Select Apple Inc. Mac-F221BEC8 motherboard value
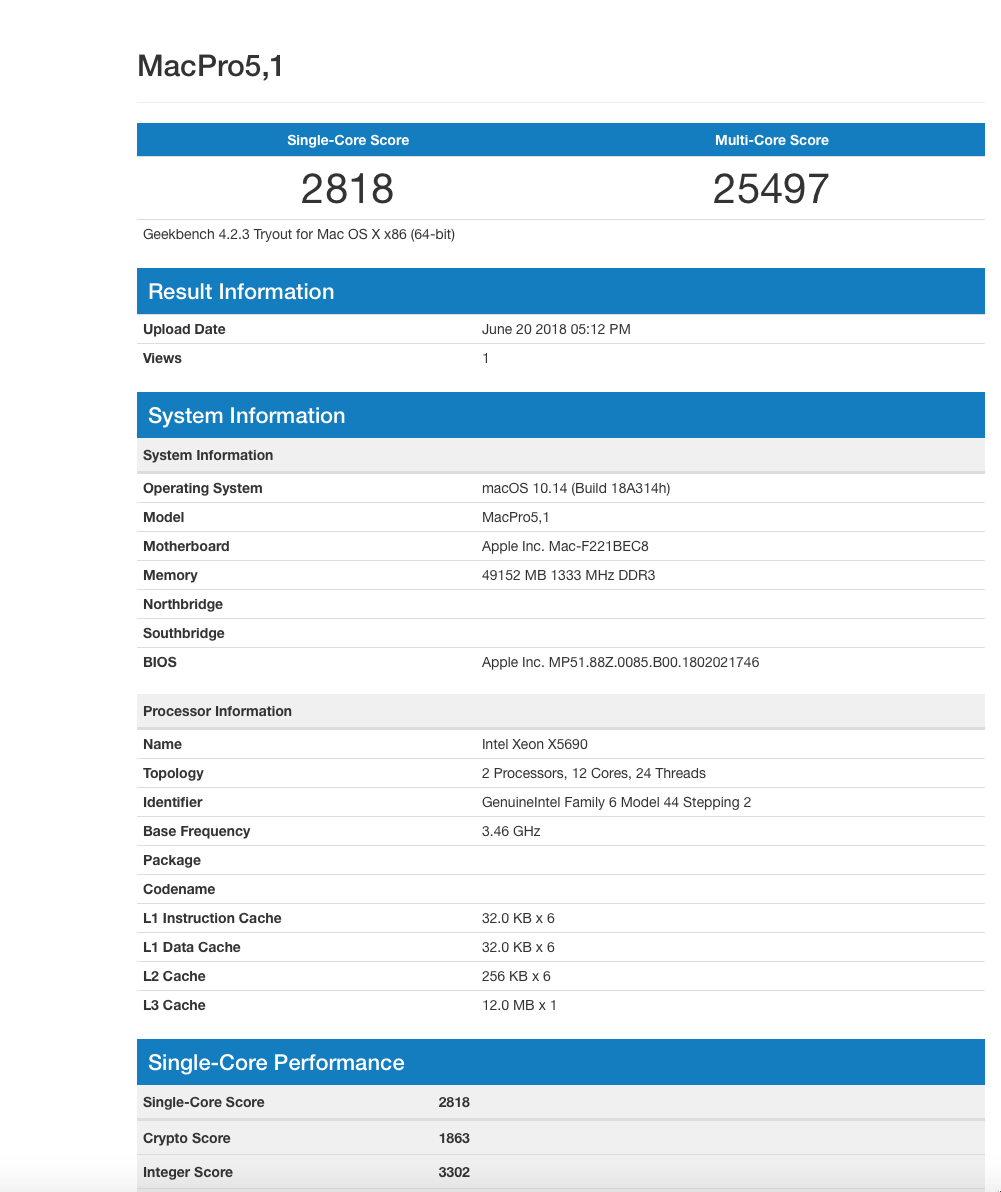The image size is (1001, 1192). click(x=565, y=546)
